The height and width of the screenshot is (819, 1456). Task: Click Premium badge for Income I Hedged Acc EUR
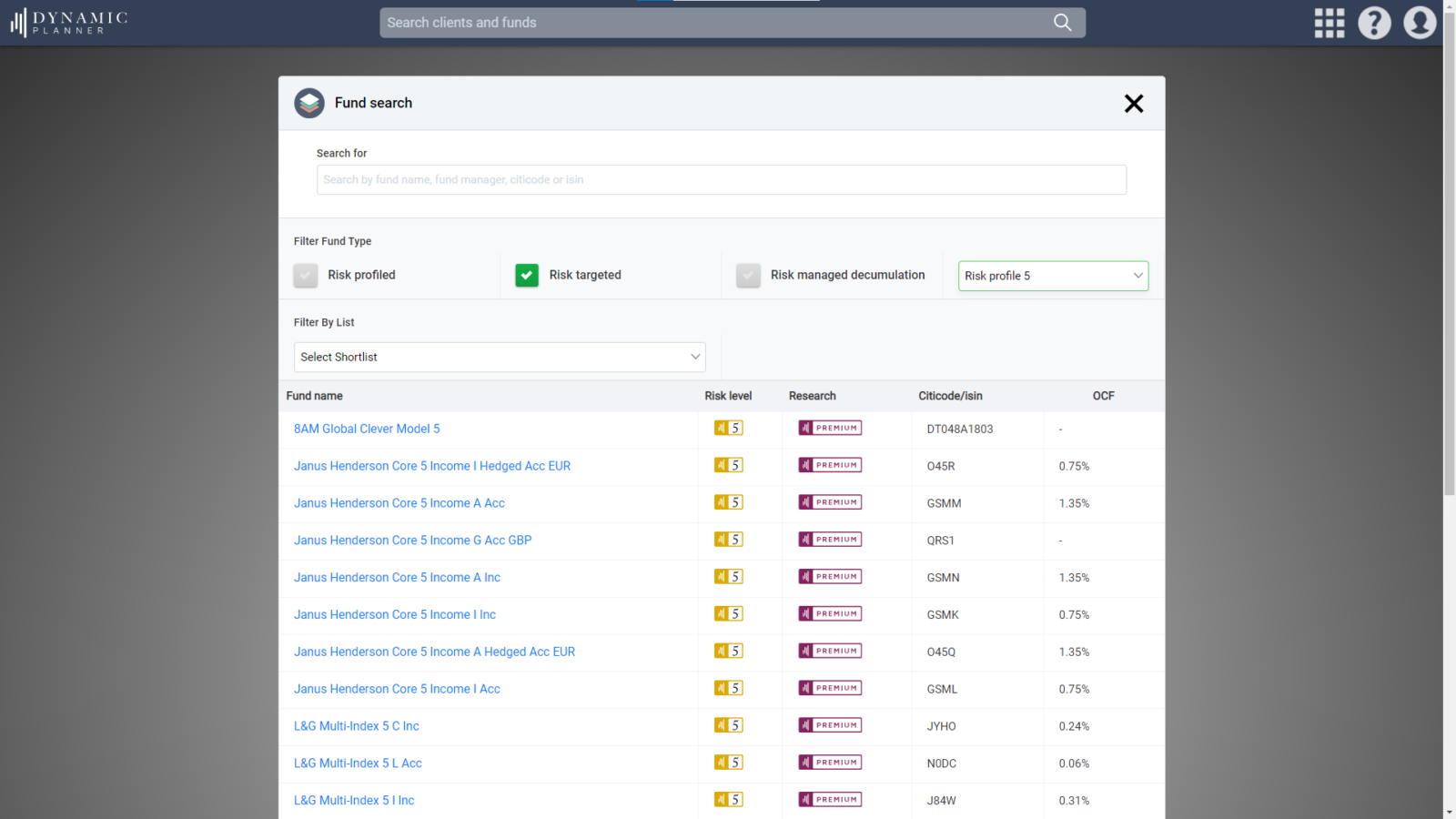click(x=830, y=465)
